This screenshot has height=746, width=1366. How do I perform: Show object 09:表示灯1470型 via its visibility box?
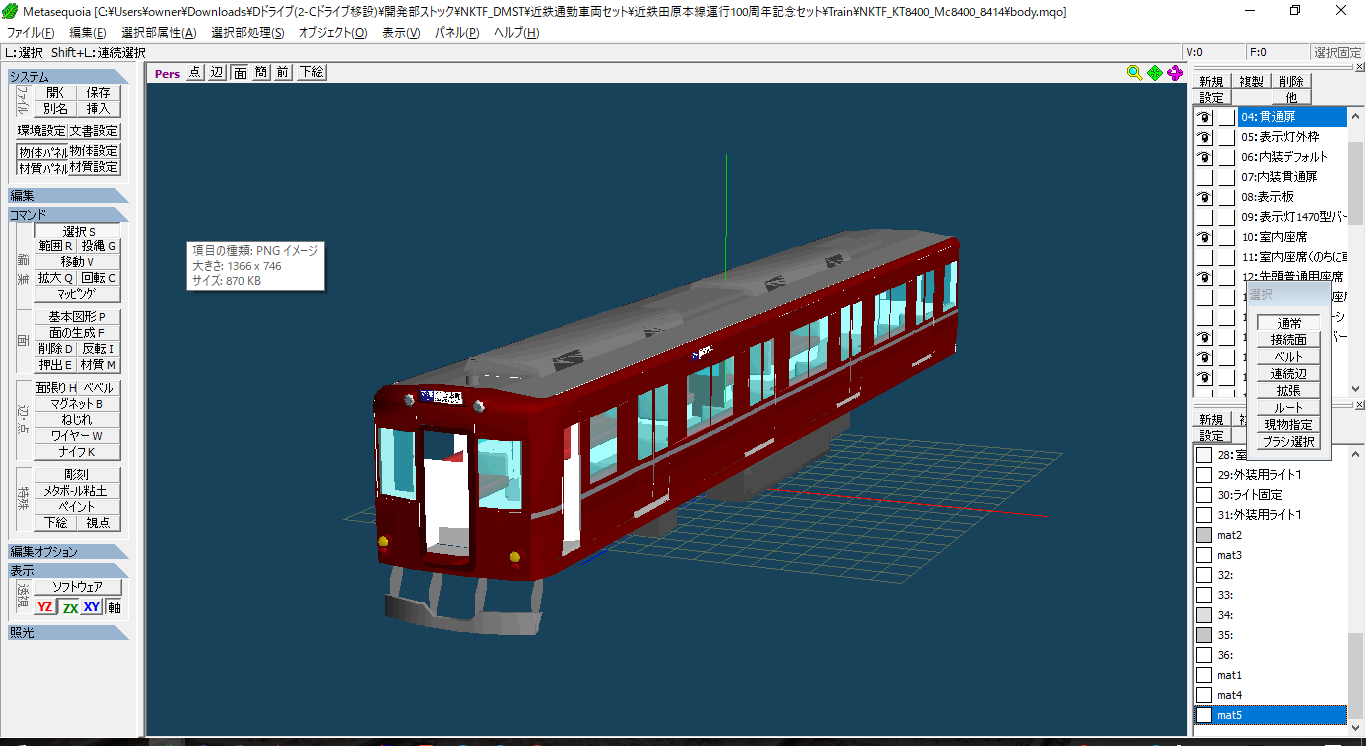click(x=1205, y=217)
